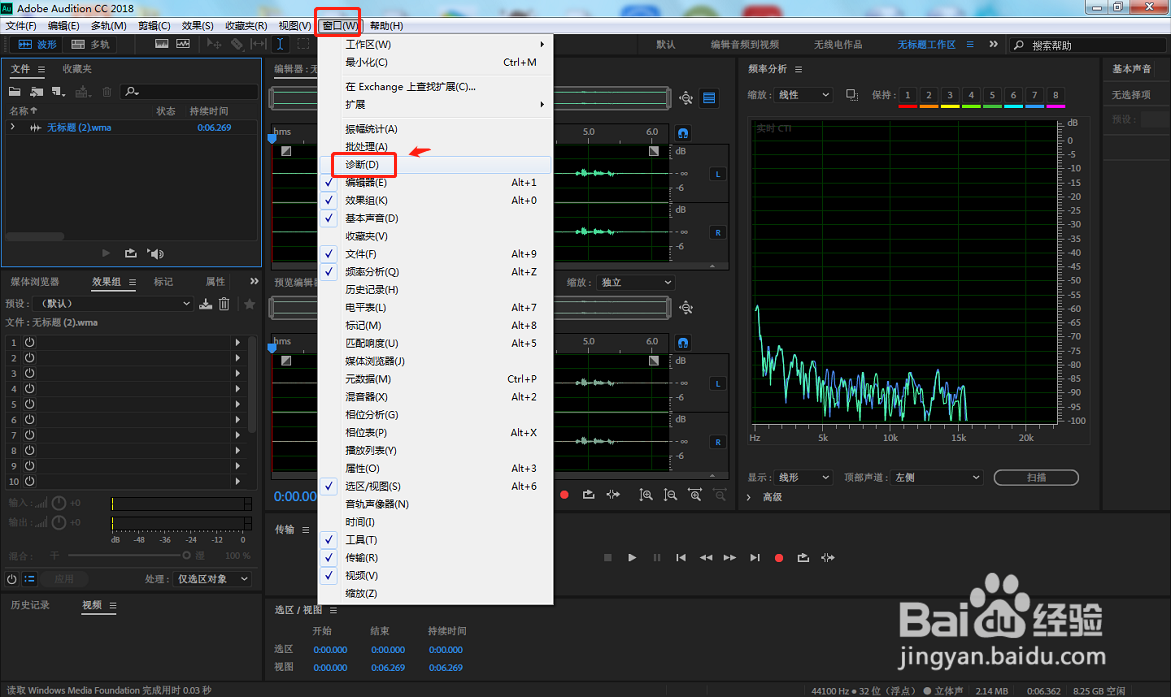Open the effects rack preset dropdown
The height and width of the screenshot is (697, 1171).
tap(113, 304)
